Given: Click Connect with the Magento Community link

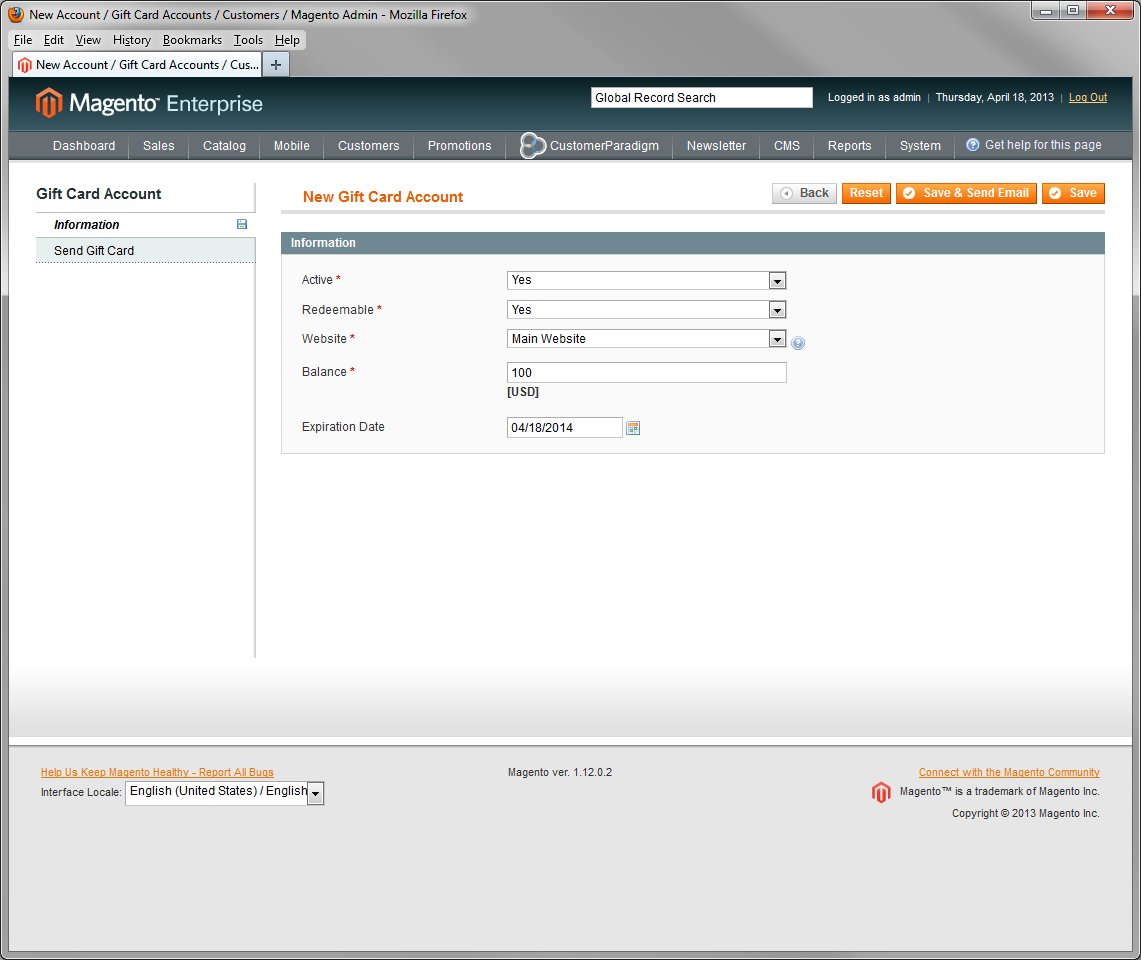Looking at the screenshot, I should point(1009,772).
